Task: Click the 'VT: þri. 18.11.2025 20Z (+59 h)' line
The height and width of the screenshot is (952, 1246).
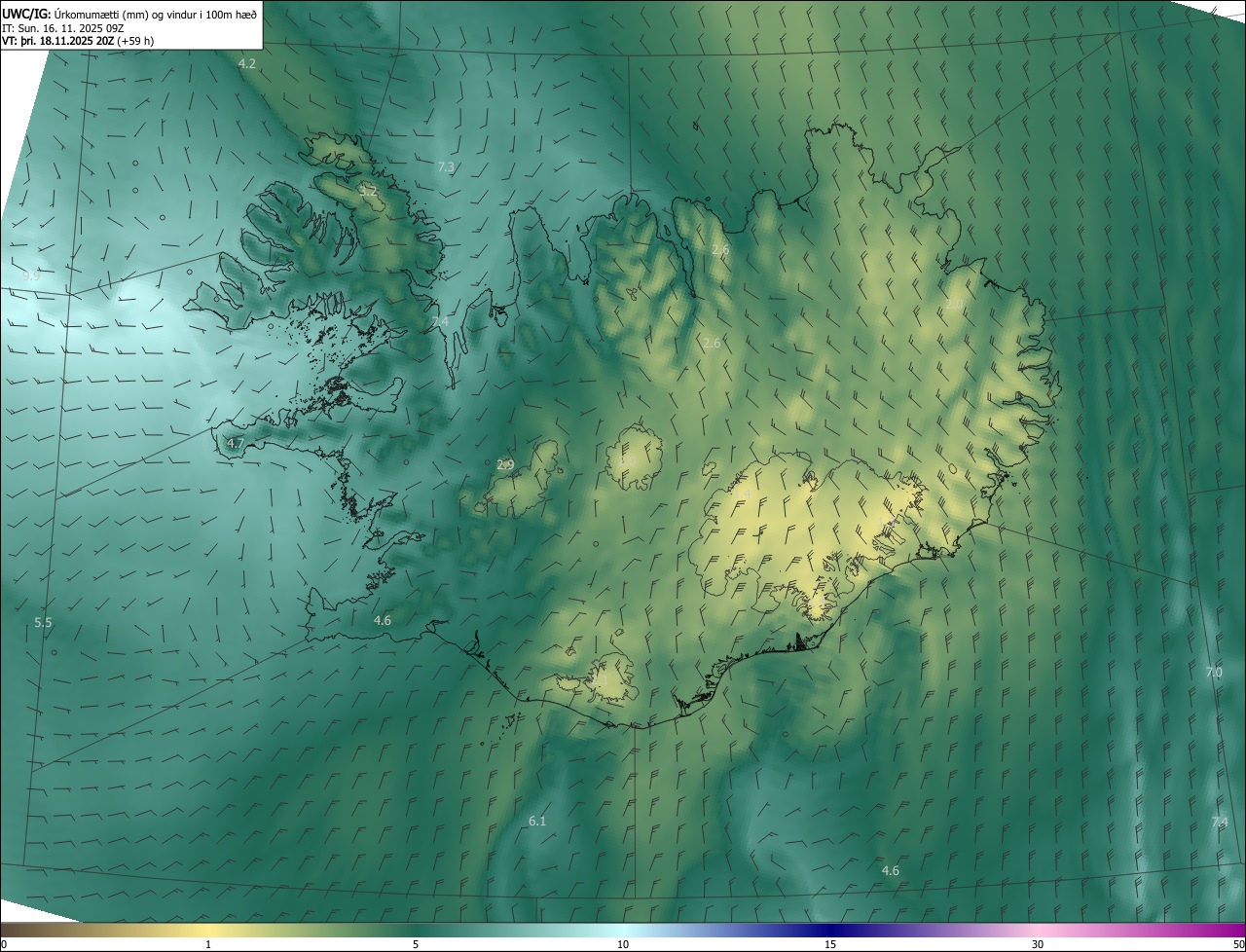Action: click(78, 41)
